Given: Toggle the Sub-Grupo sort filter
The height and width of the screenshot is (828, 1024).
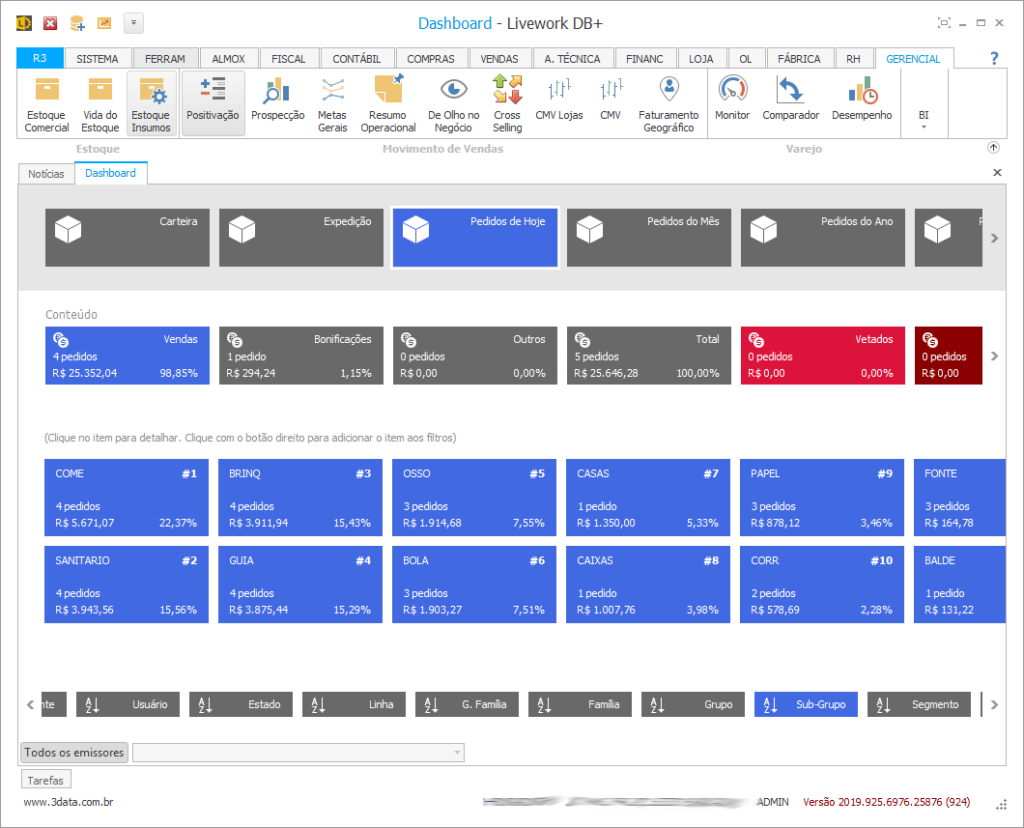Looking at the screenshot, I should coord(805,705).
